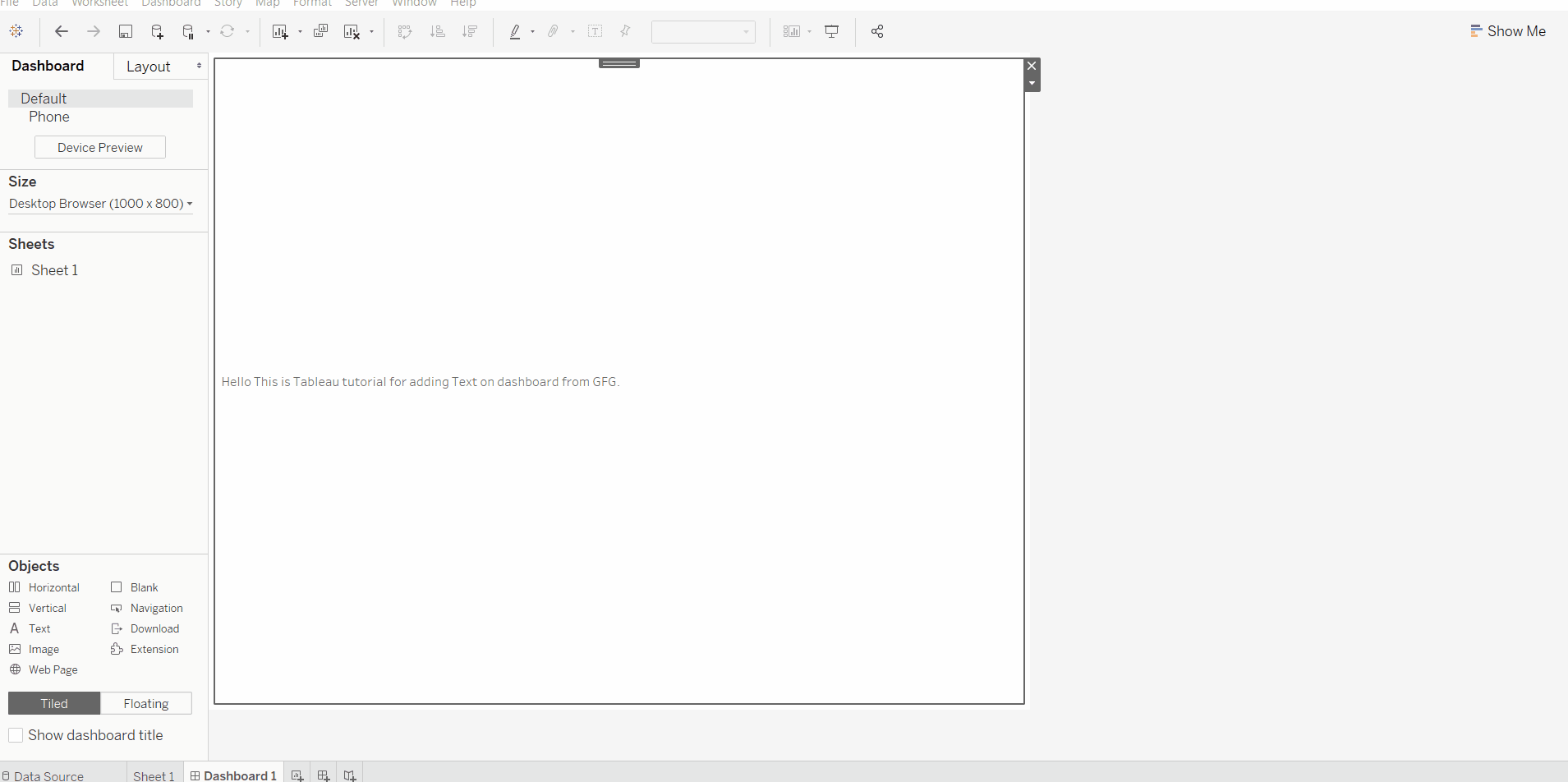
Task: Click the Undo back arrow
Action: coord(62,31)
